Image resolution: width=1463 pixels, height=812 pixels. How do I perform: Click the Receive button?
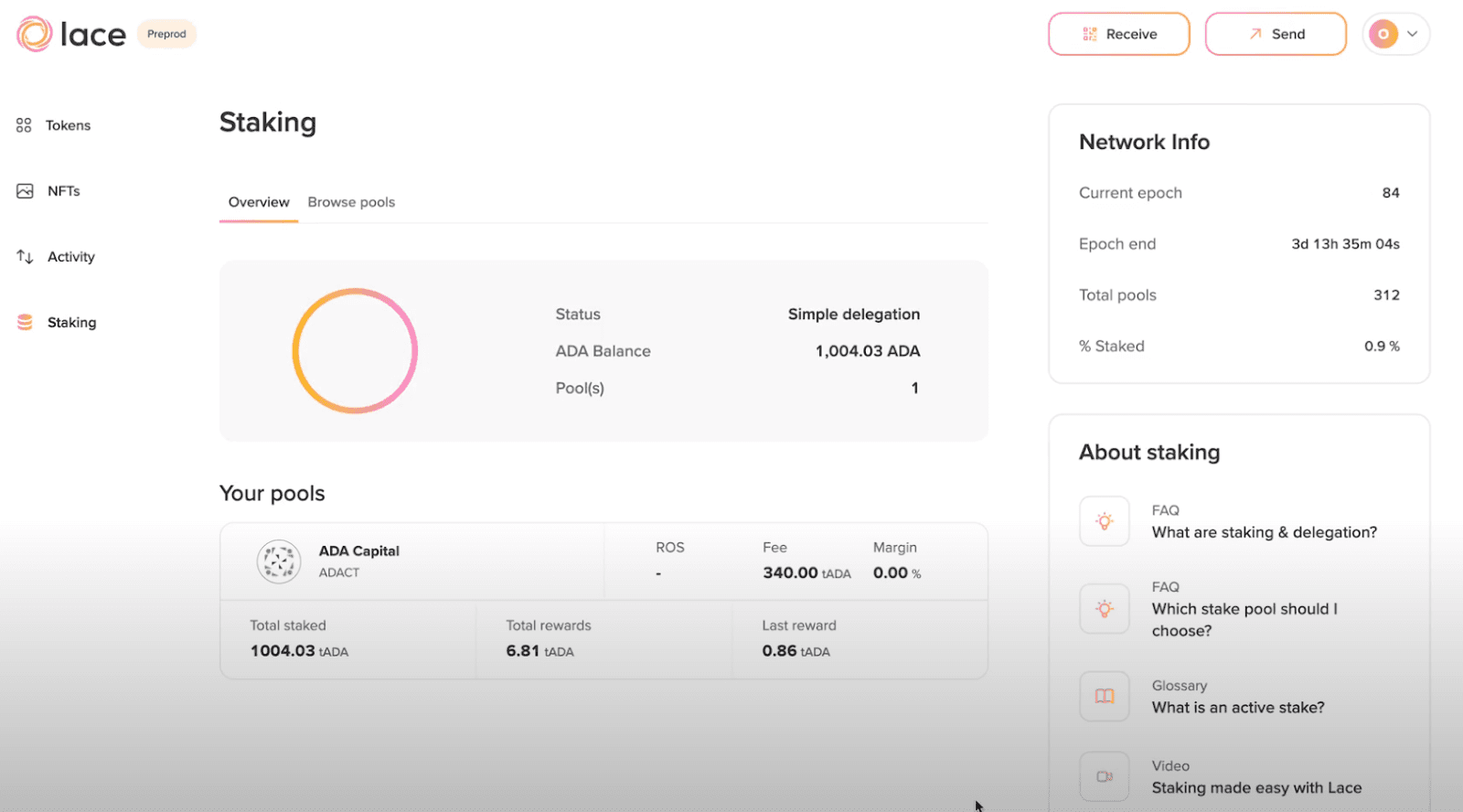tap(1119, 34)
